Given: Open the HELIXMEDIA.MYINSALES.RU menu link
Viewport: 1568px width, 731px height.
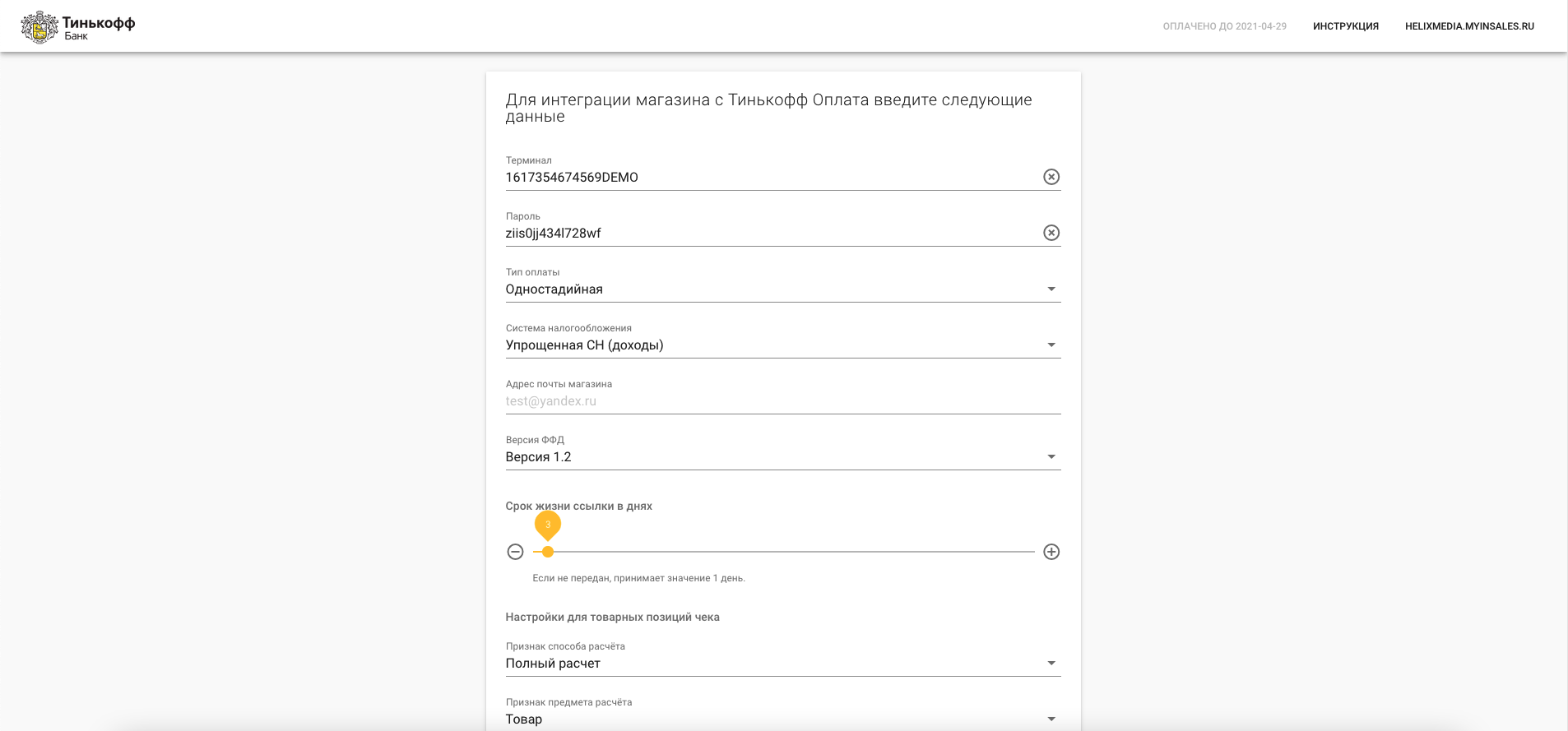Looking at the screenshot, I should [x=1469, y=26].
